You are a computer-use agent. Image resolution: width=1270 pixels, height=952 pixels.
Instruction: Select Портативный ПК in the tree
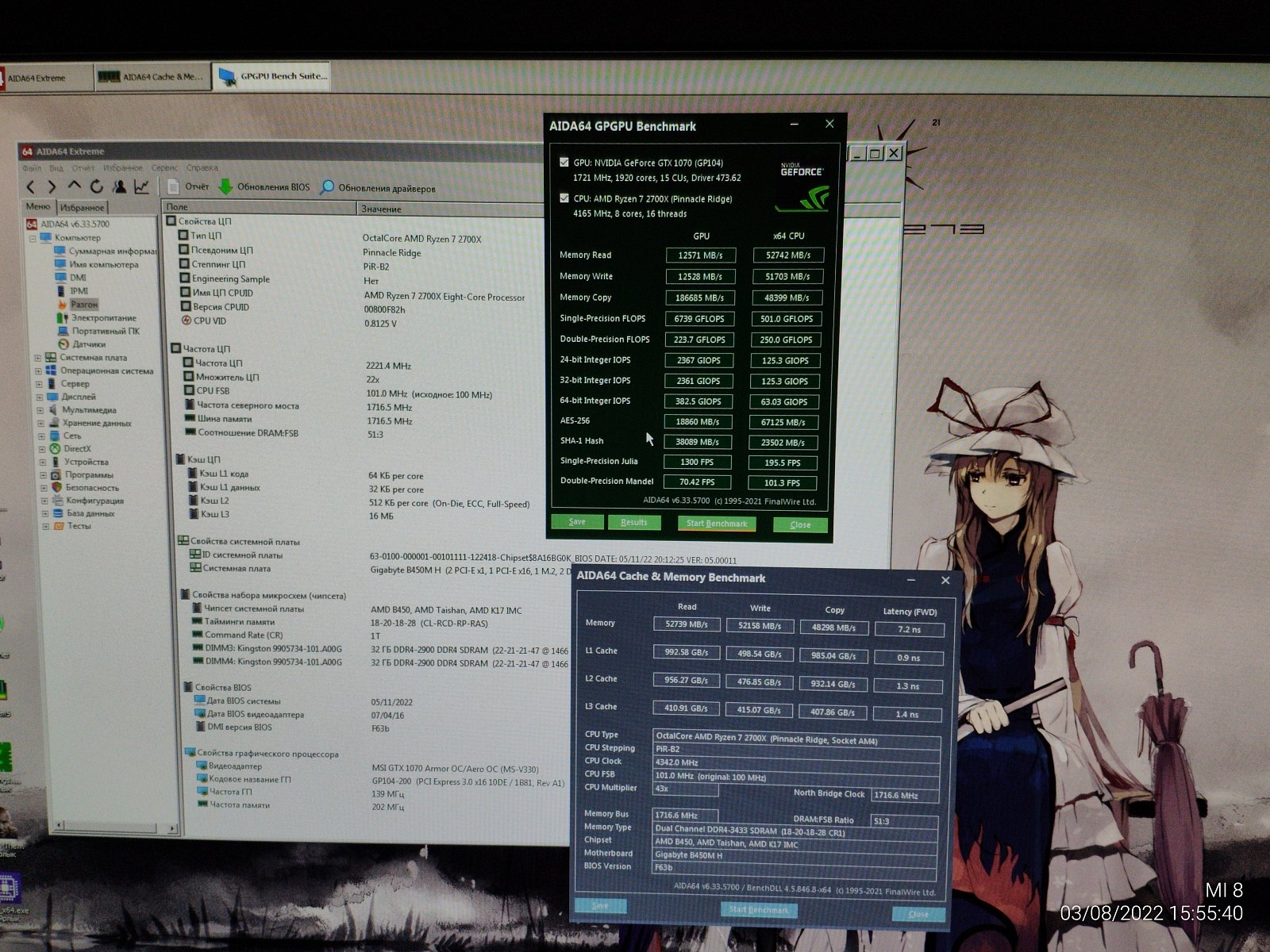point(98,331)
